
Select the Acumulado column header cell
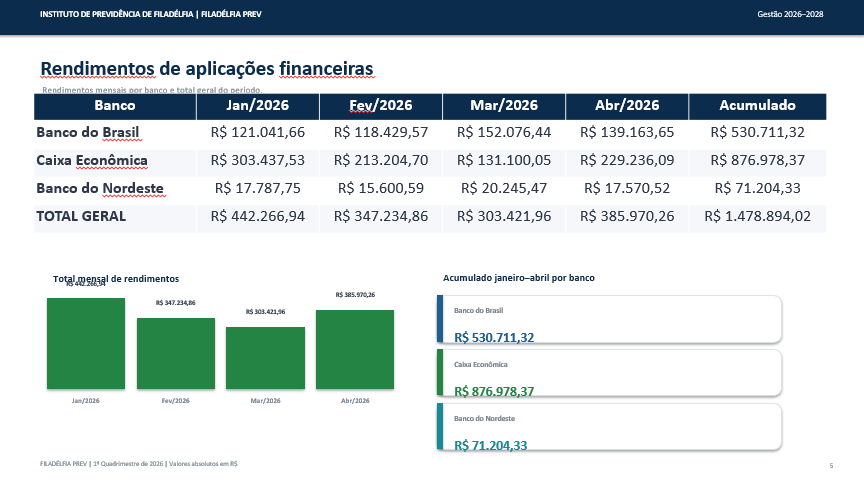[x=757, y=106]
